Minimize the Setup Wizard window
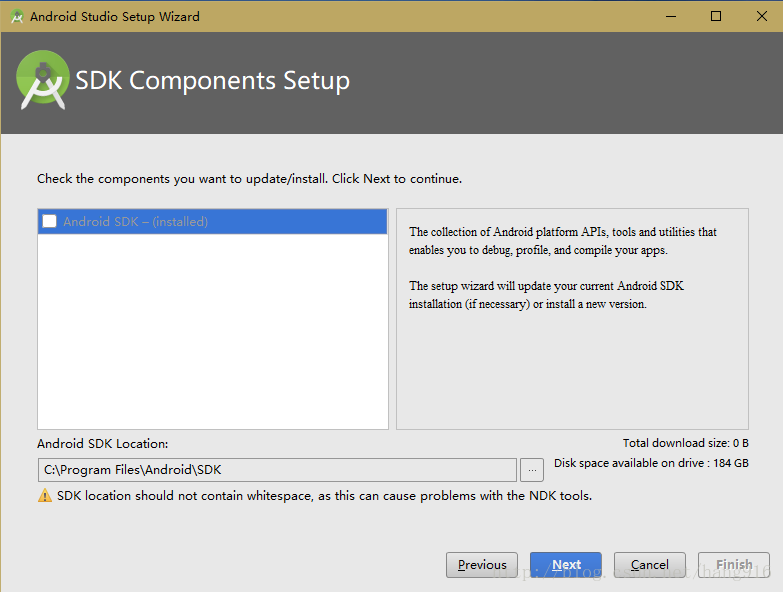The width and height of the screenshot is (783, 592). tap(671, 16)
